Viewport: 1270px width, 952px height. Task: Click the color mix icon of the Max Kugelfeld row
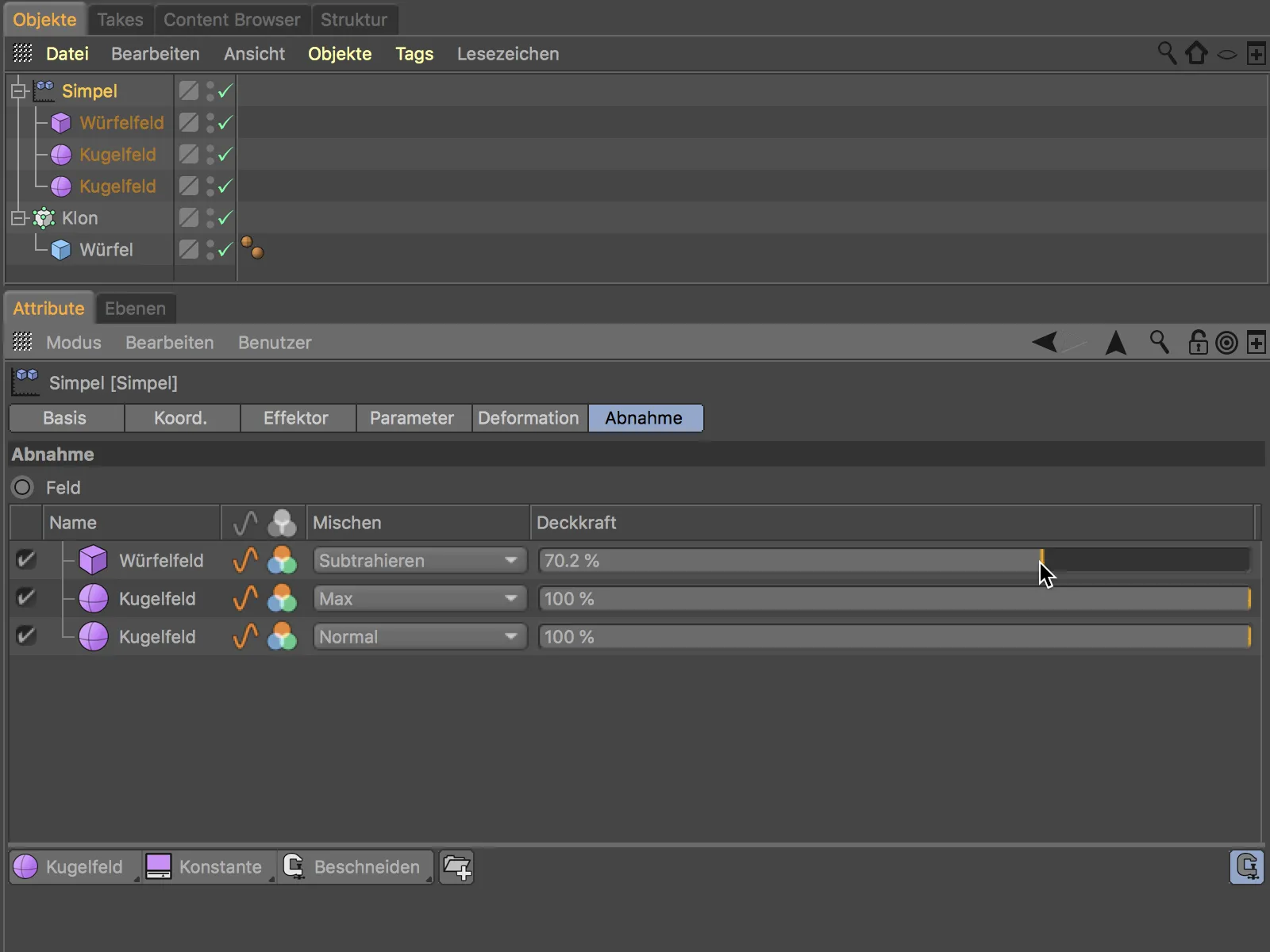tap(282, 598)
